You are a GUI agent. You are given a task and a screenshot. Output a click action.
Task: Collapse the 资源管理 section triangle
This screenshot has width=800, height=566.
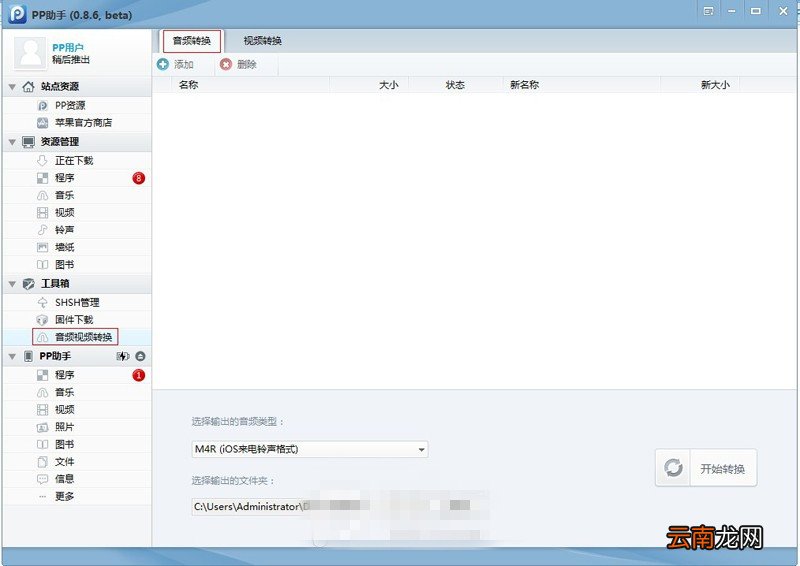[x=12, y=142]
